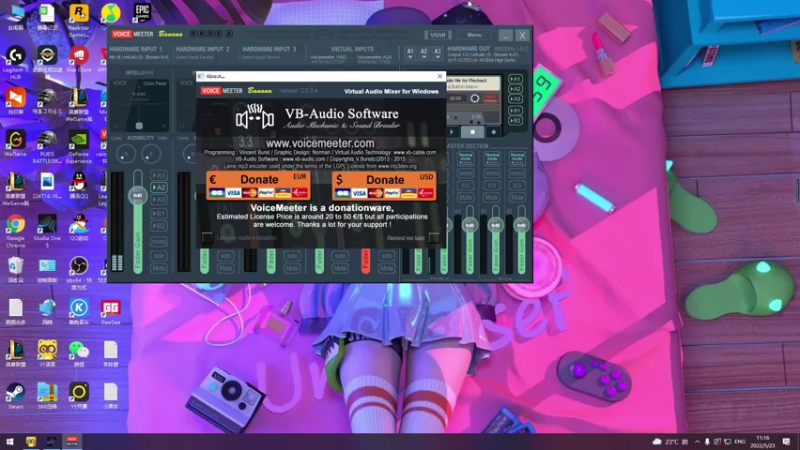Image resolution: width=800 pixels, height=450 pixels.
Task: Open the PUBG BATTLEGROUNDS desktop icon
Action: pos(47,147)
